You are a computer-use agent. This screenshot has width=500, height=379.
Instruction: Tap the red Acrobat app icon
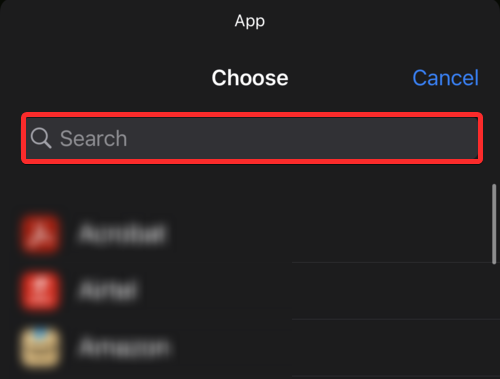tap(40, 233)
